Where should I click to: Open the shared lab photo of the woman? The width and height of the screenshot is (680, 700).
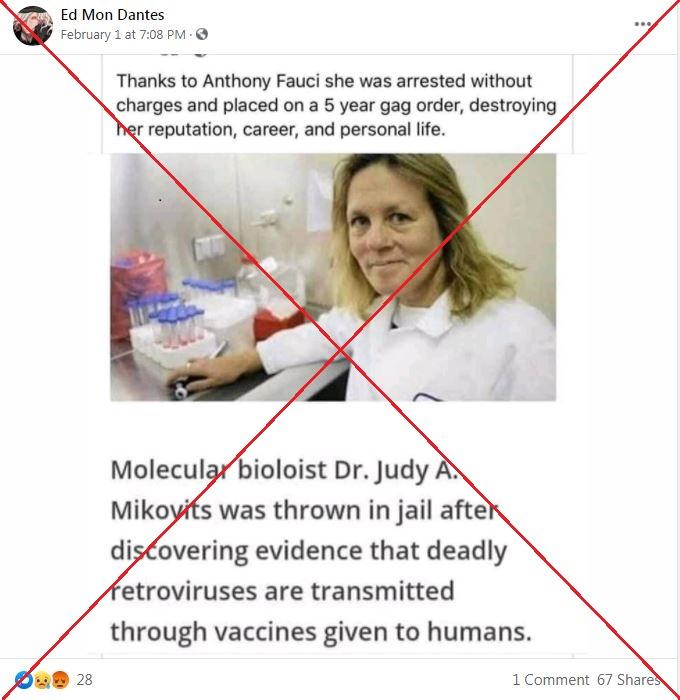point(333,277)
